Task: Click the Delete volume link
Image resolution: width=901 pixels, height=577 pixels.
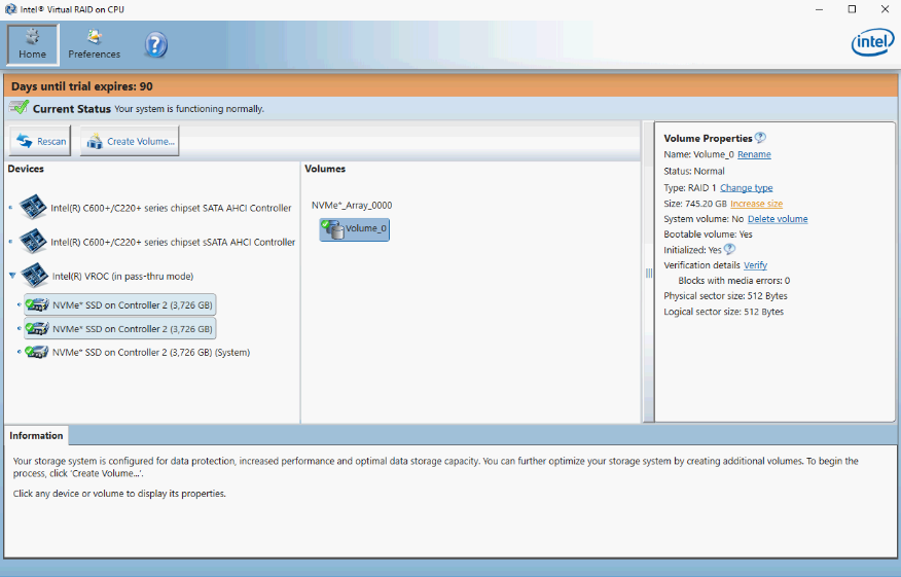Action: (x=777, y=219)
